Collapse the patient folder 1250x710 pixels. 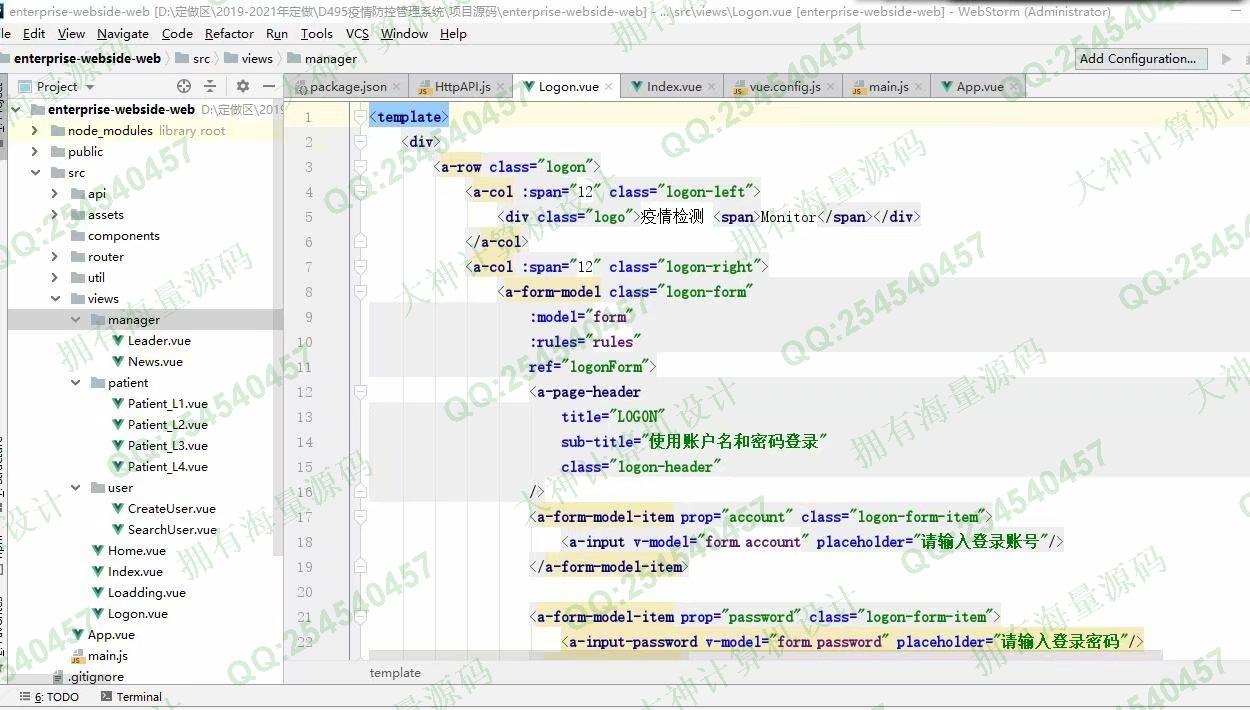coord(76,383)
